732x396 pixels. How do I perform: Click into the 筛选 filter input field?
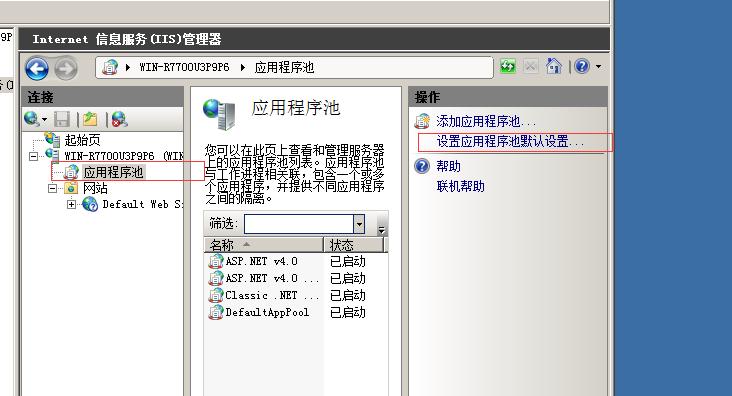point(299,224)
